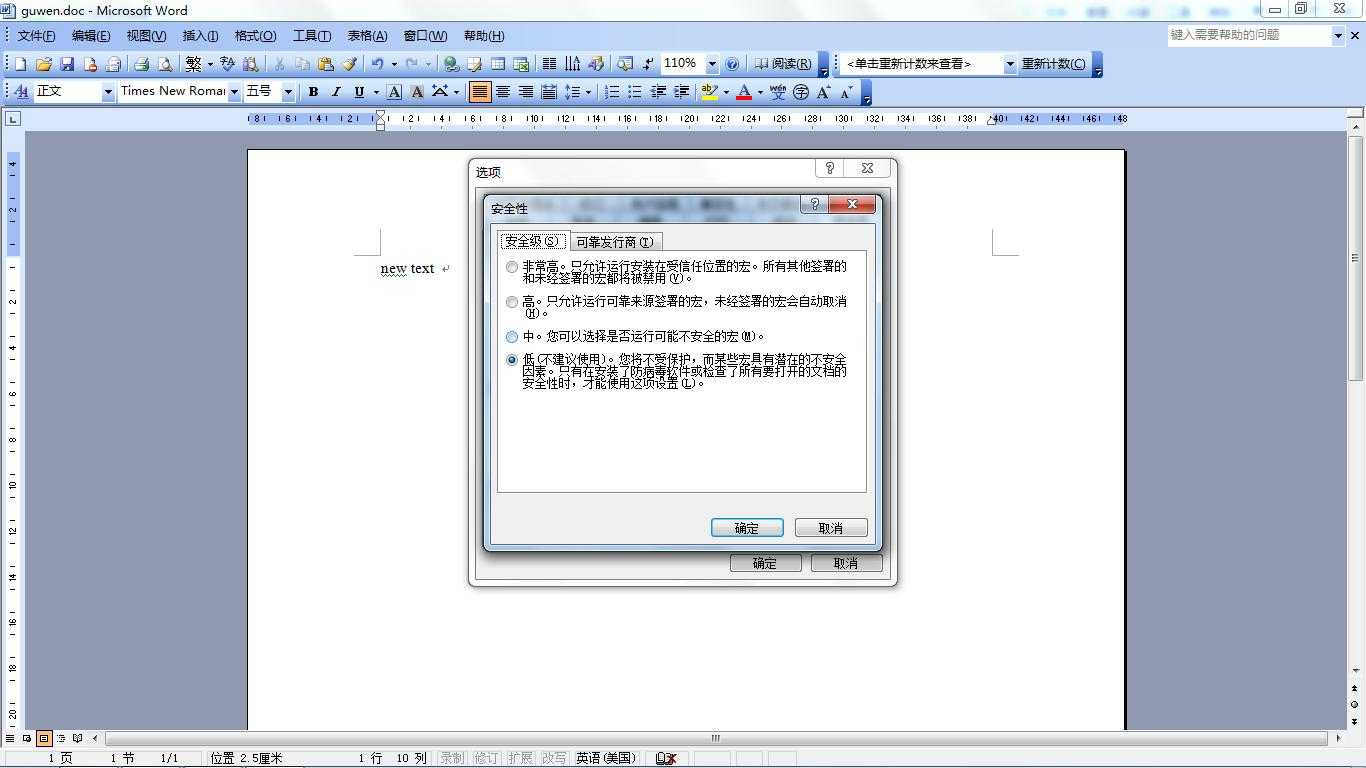Open the 正文 style dropdown
1366x768 pixels.
point(108,92)
